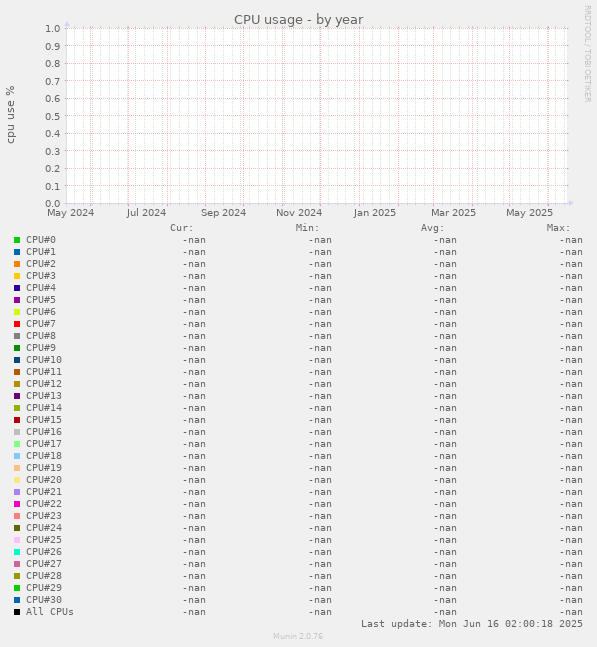Click the CPU#28 legend label

point(44,575)
